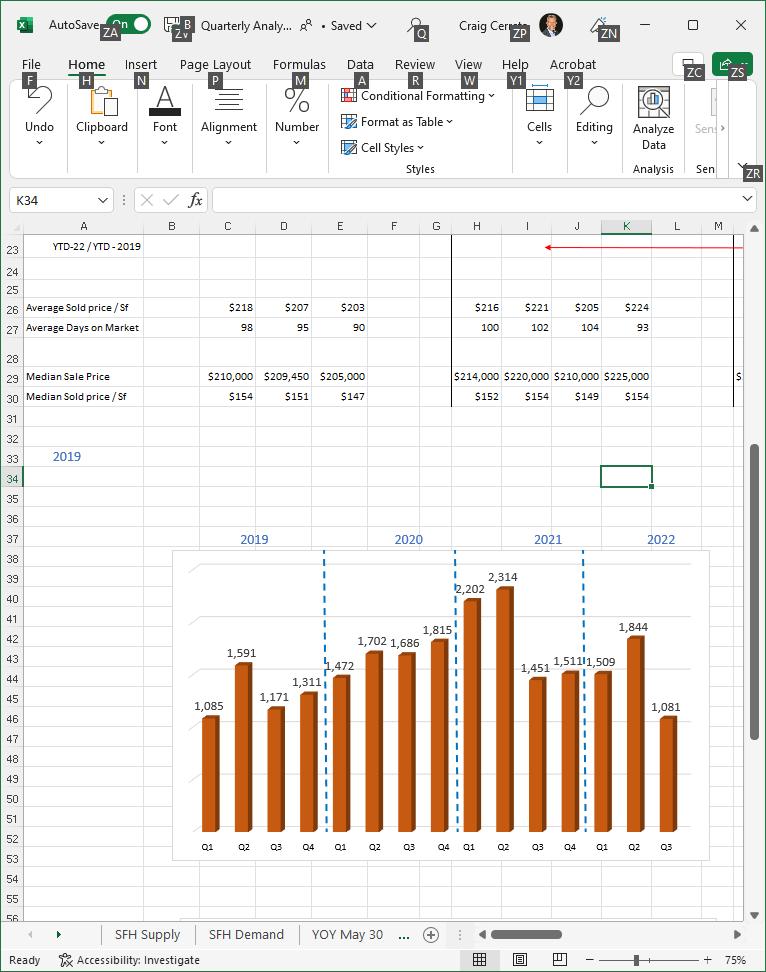Click zoom out minus button

pos(590,960)
